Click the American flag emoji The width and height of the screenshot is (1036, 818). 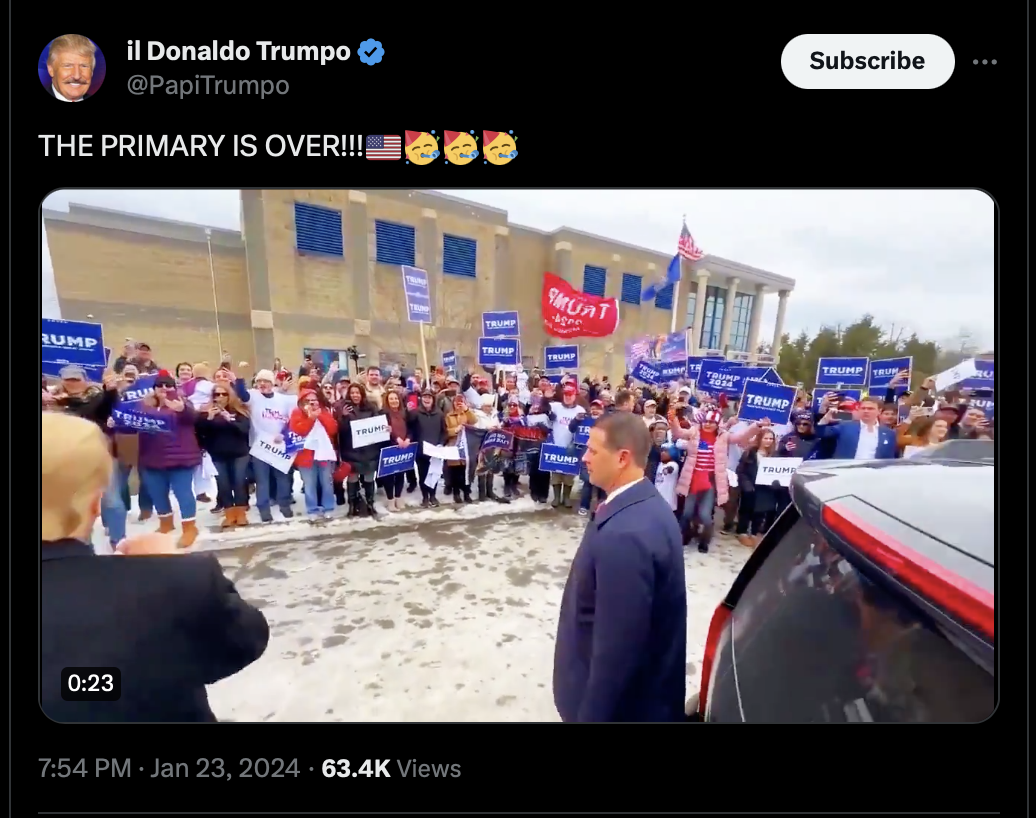click(x=383, y=147)
